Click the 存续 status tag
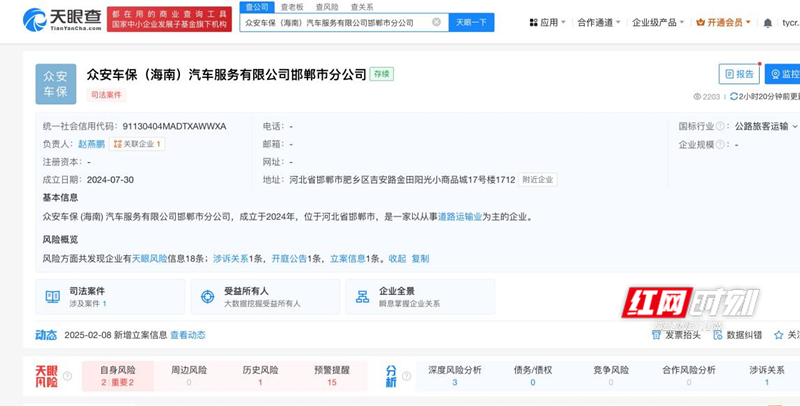800x406 pixels. pos(382,74)
